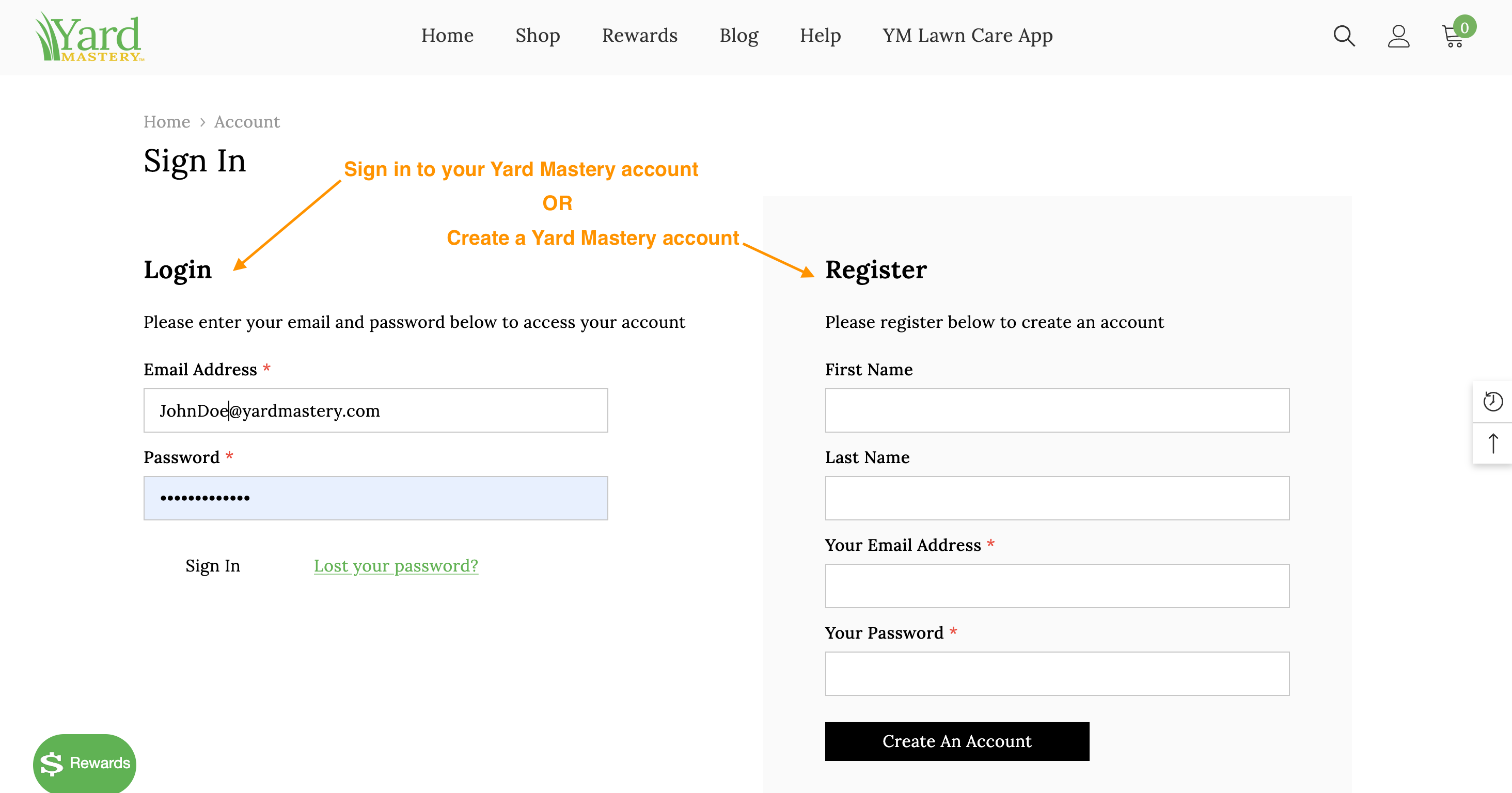Open recently viewed history icon
The image size is (1512, 793).
[x=1492, y=402]
